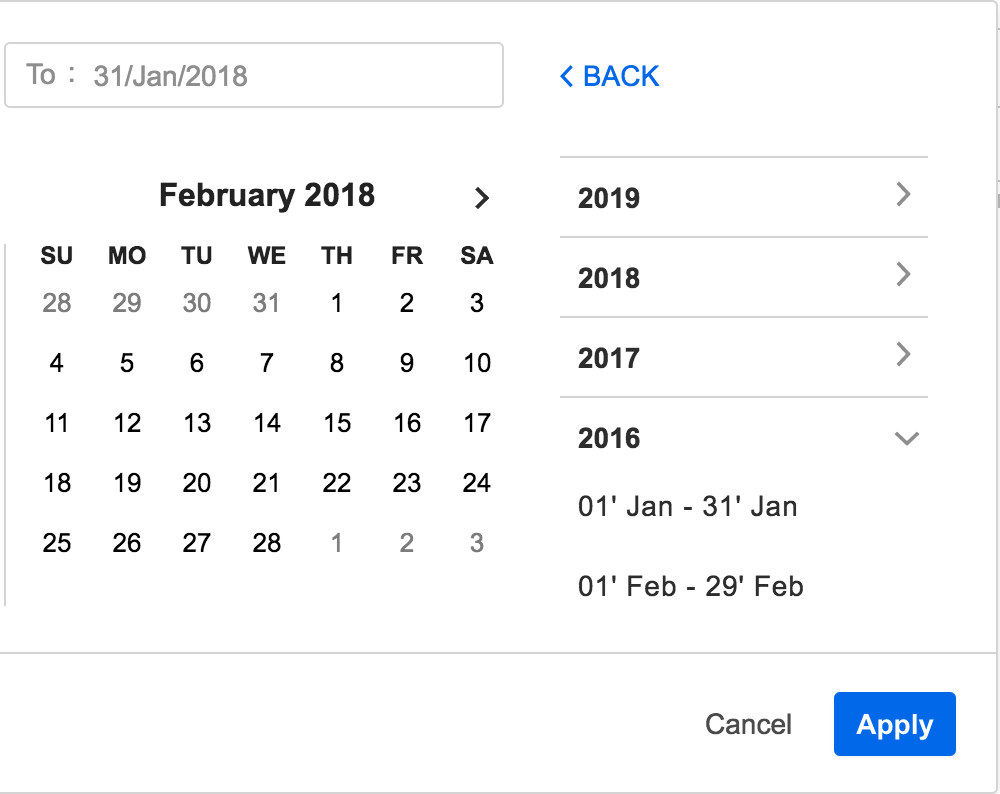The height and width of the screenshot is (794, 1000).
Task: Expand the 2018 year row
Action: point(743,277)
